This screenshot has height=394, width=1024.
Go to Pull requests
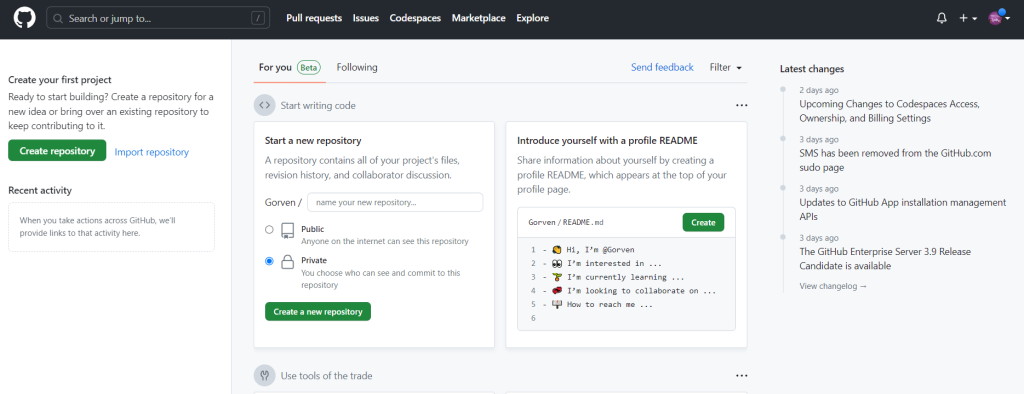point(314,18)
